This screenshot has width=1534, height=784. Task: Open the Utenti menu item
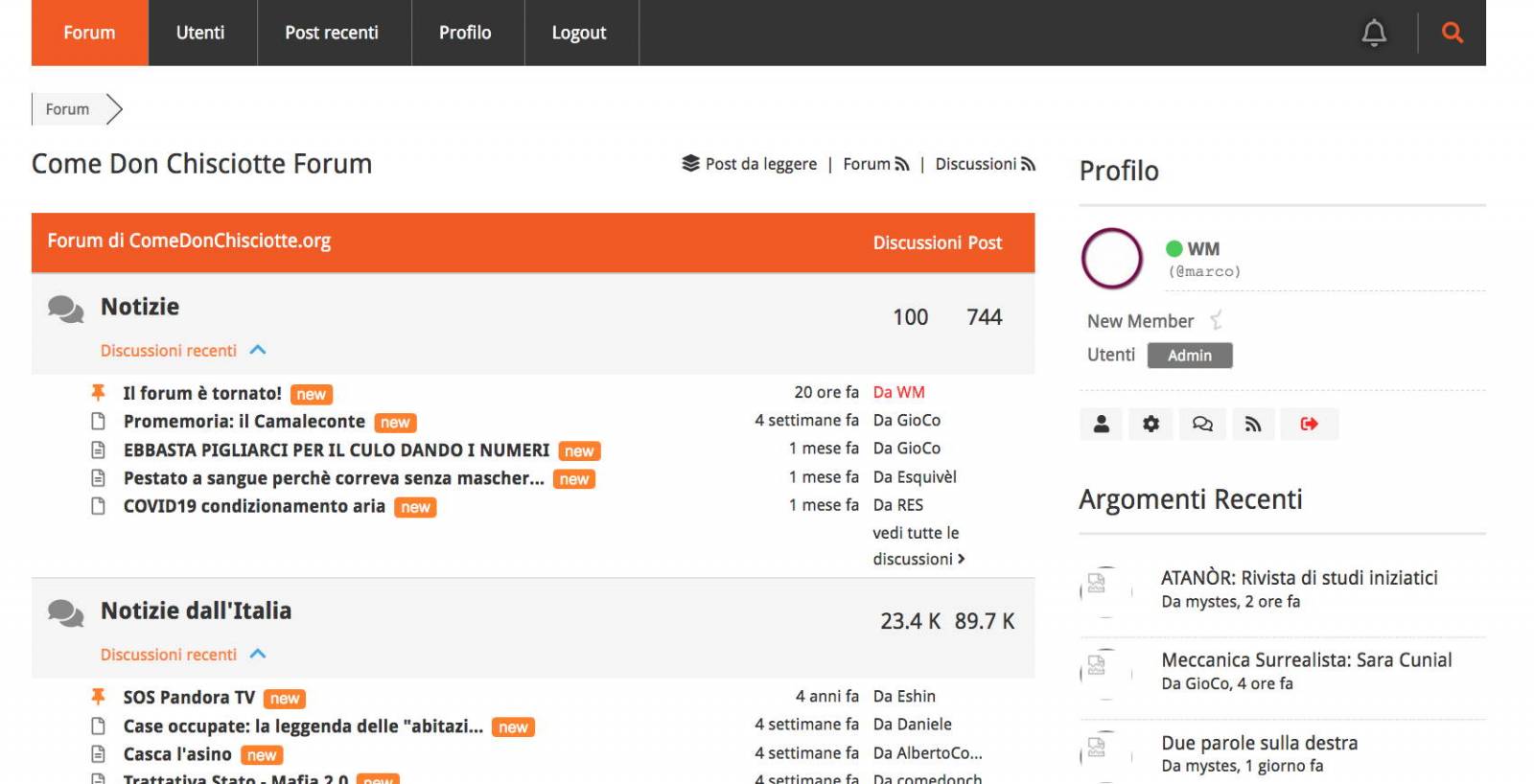(200, 33)
